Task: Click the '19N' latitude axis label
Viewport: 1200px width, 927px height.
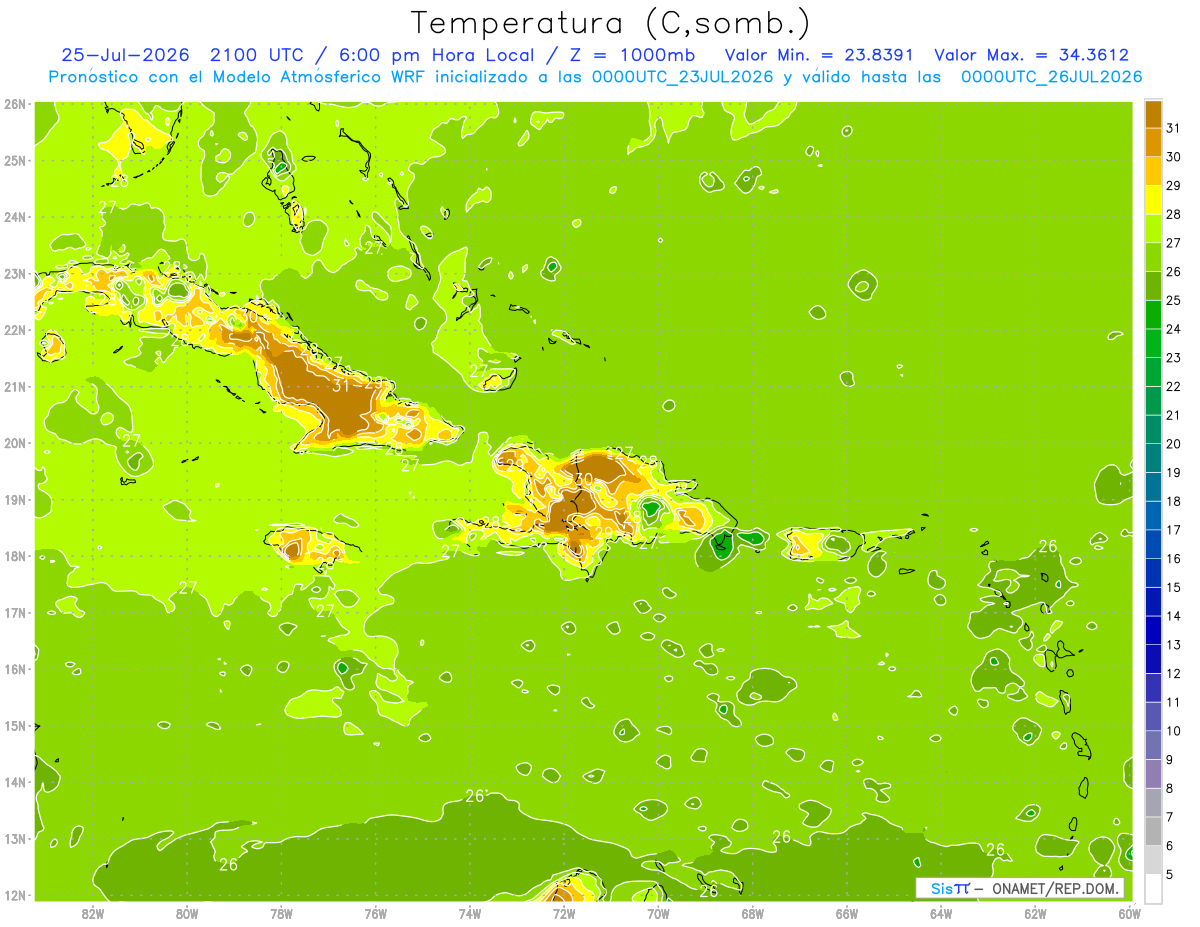Action: point(15,499)
